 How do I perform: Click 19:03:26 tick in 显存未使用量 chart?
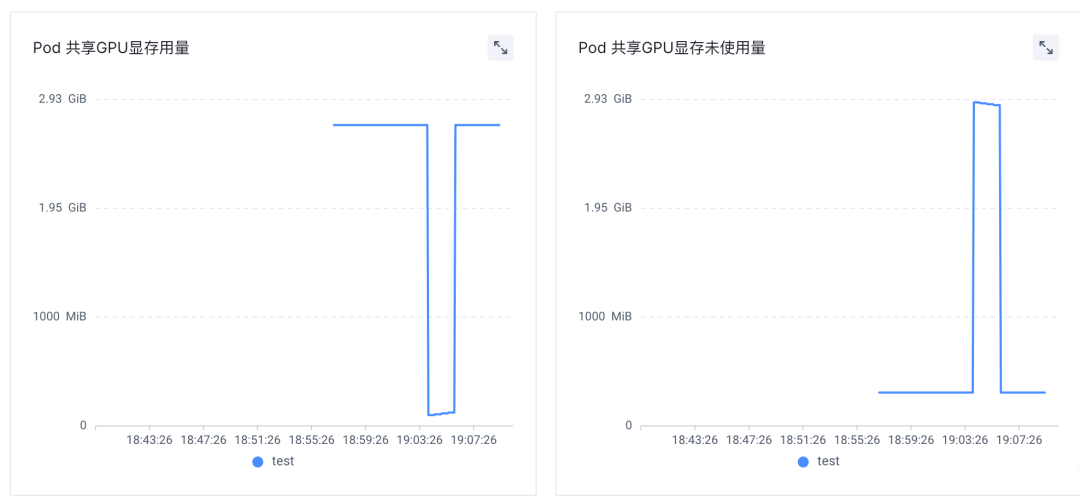pos(965,440)
